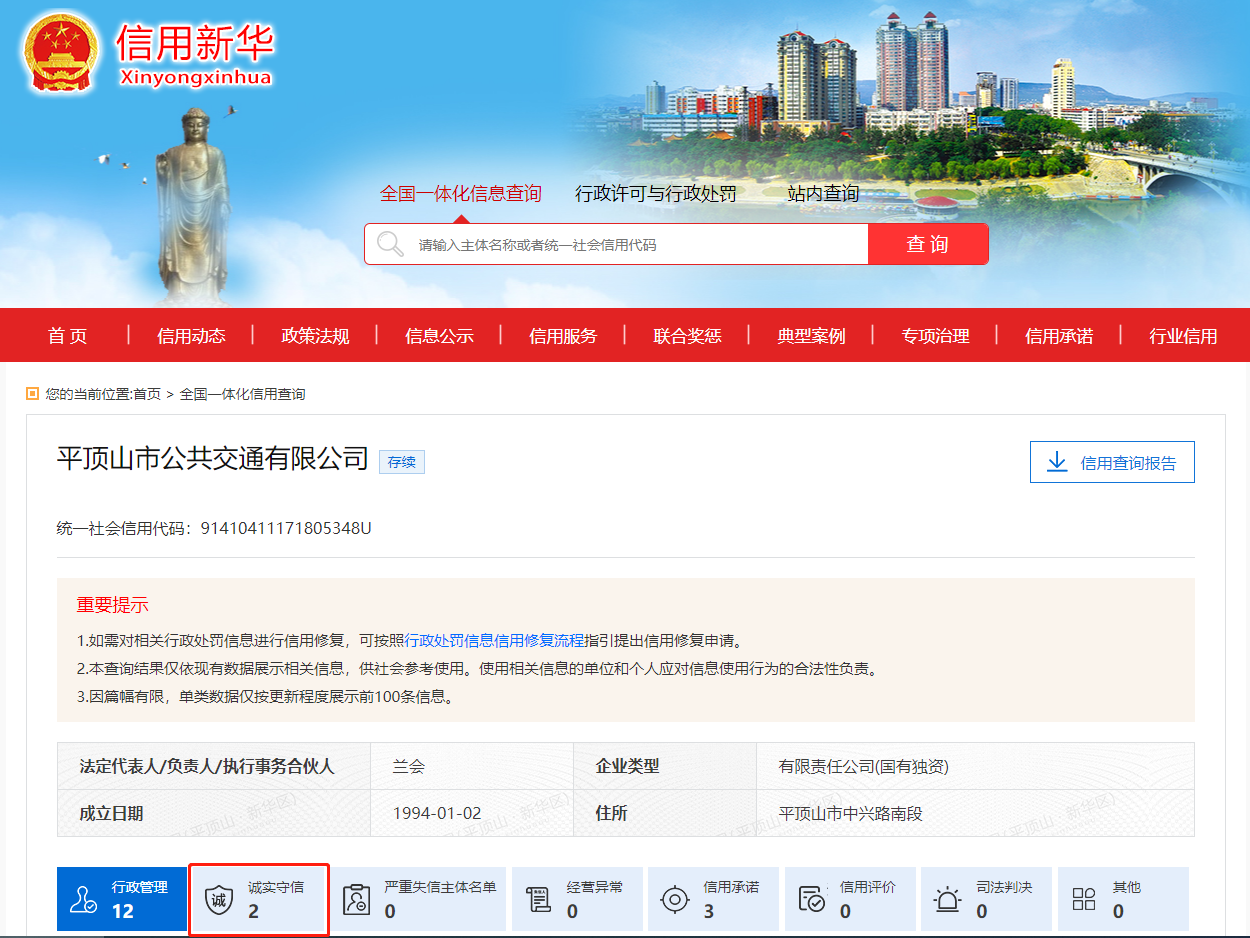This screenshot has width=1250, height=938.
Task: Open 信用动态 navigation item
Action: 191,336
